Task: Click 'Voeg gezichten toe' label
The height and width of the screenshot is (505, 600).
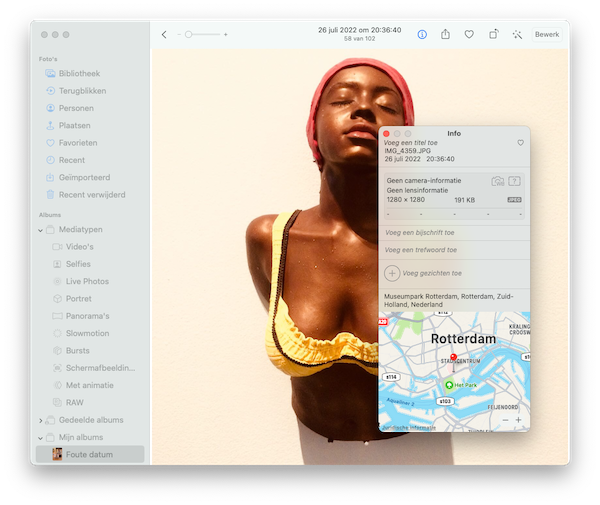Action: (432, 274)
